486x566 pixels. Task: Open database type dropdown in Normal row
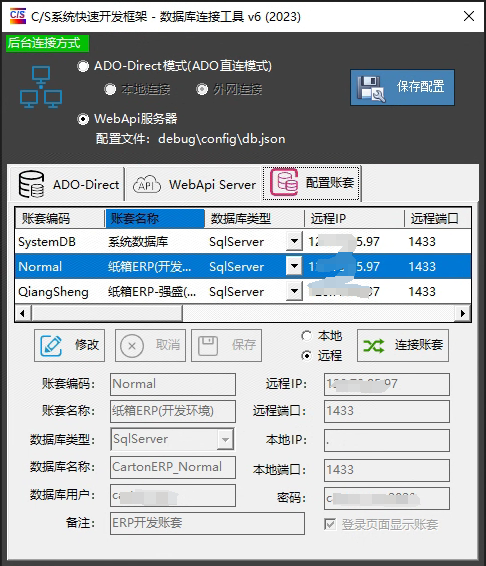pyautogui.click(x=294, y=266)
